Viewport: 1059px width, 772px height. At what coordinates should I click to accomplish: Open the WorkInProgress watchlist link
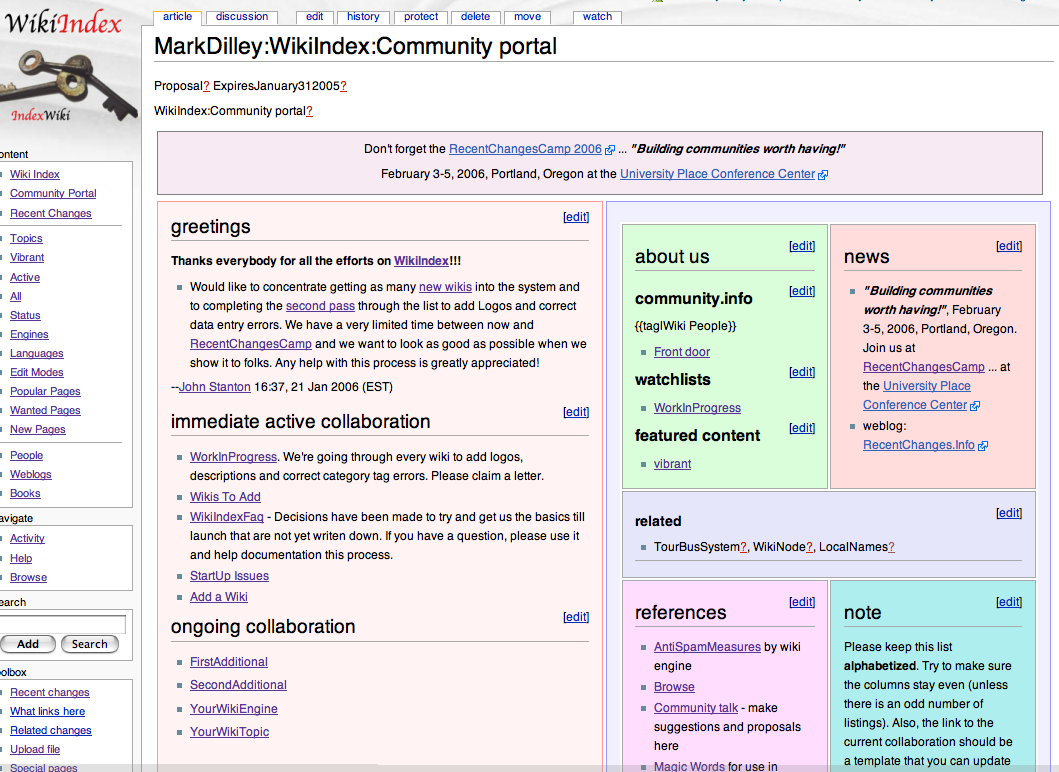(697, 408)
